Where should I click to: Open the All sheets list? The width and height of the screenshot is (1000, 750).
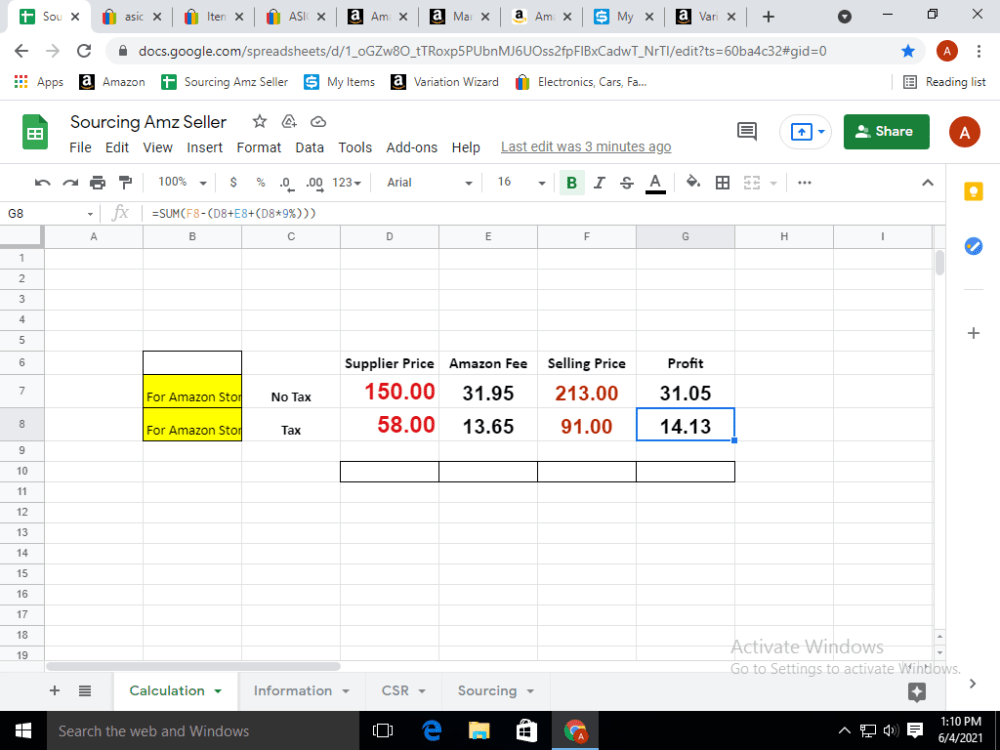85,691
